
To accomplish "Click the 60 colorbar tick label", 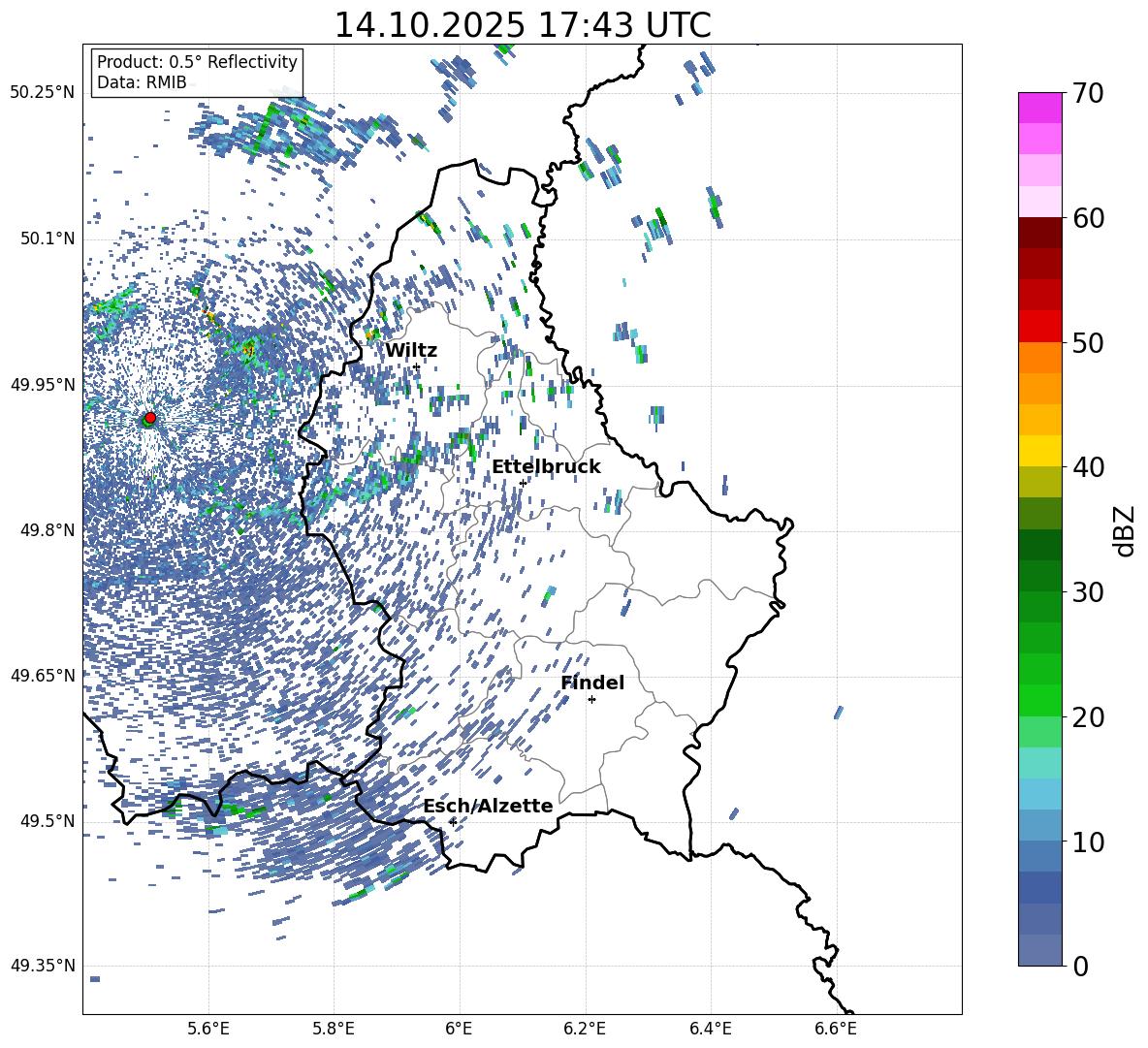I will 1088,218.
